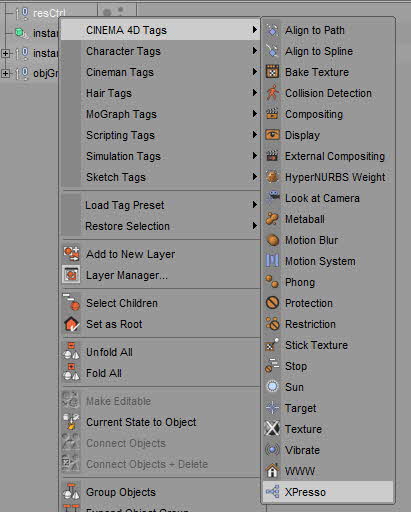Open the MoGraph Tags submenu arrow

point(255,114)
